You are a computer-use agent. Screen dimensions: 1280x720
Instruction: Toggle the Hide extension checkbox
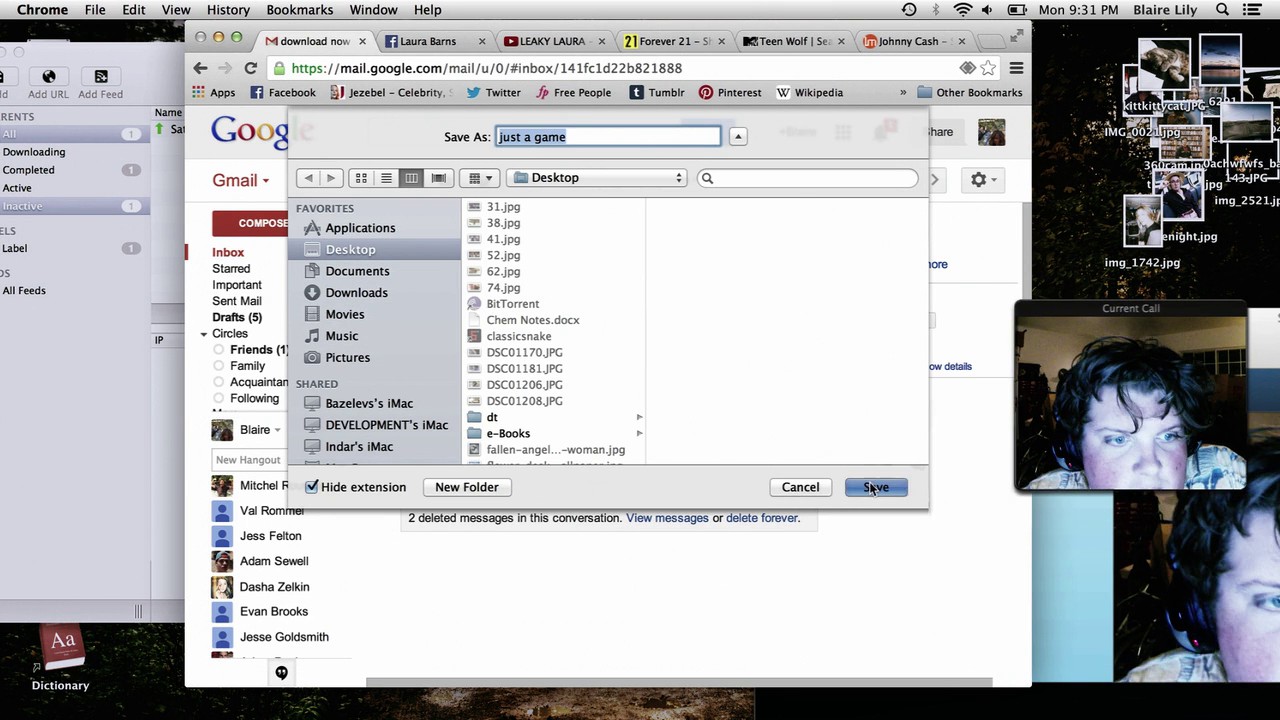click(312, 487)
